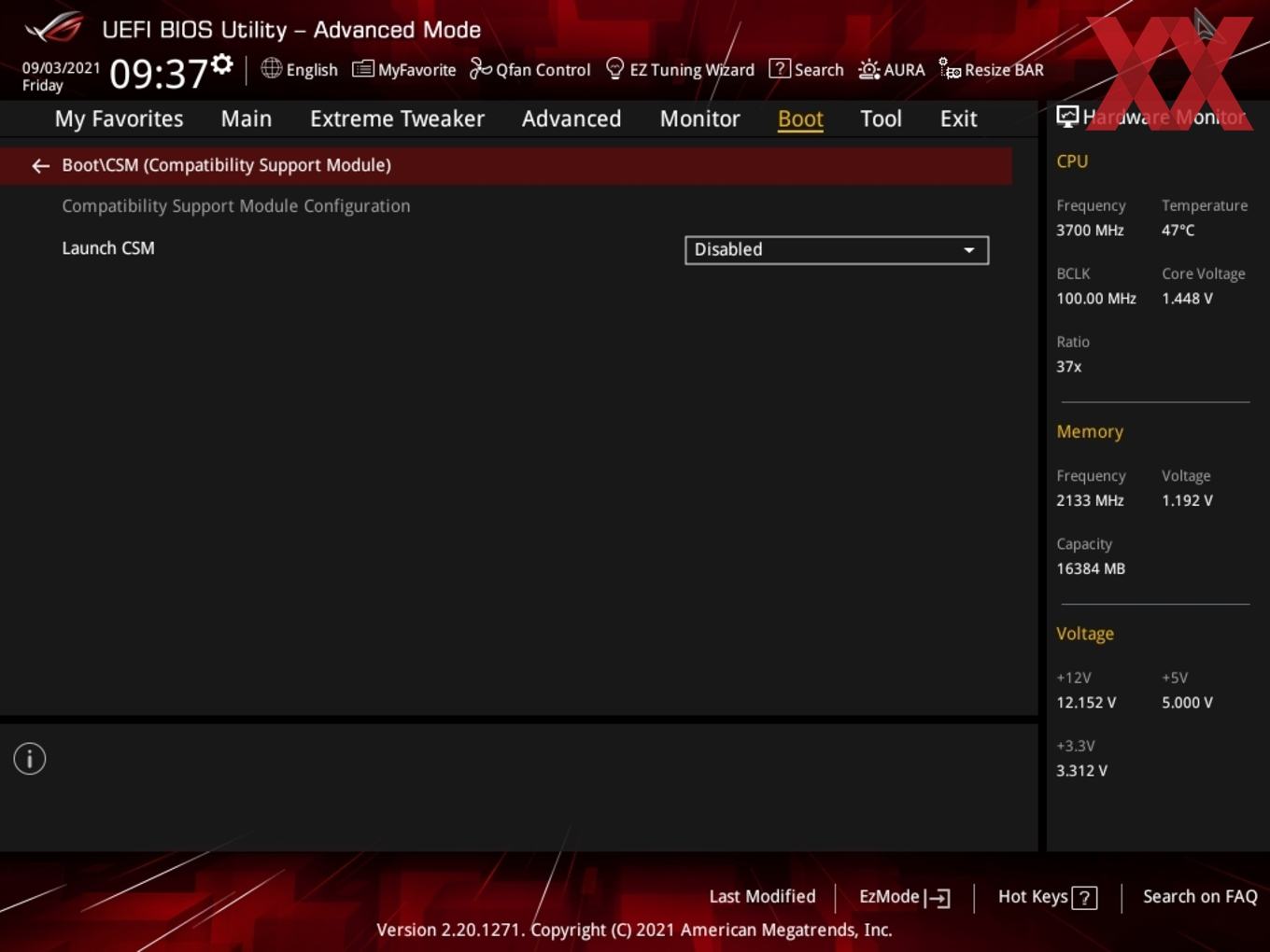
Task: Select the Launch CSM setting label
Action: pyautogui.click(x=108, y=248)
